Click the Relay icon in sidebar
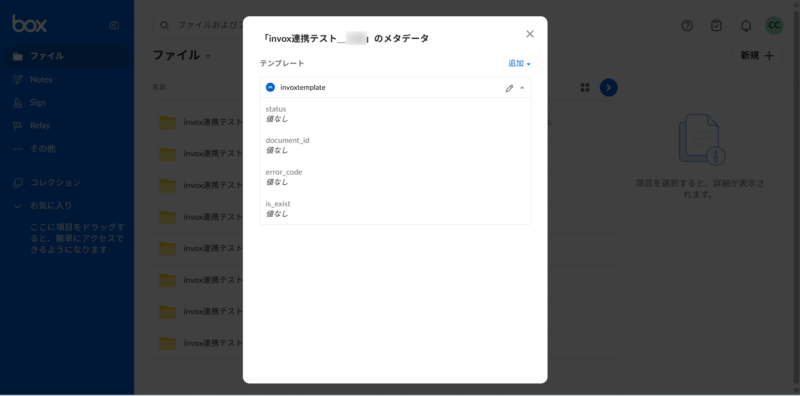This screenshot has width=800, height=396. pyautogui.click(x=18, y=126)
